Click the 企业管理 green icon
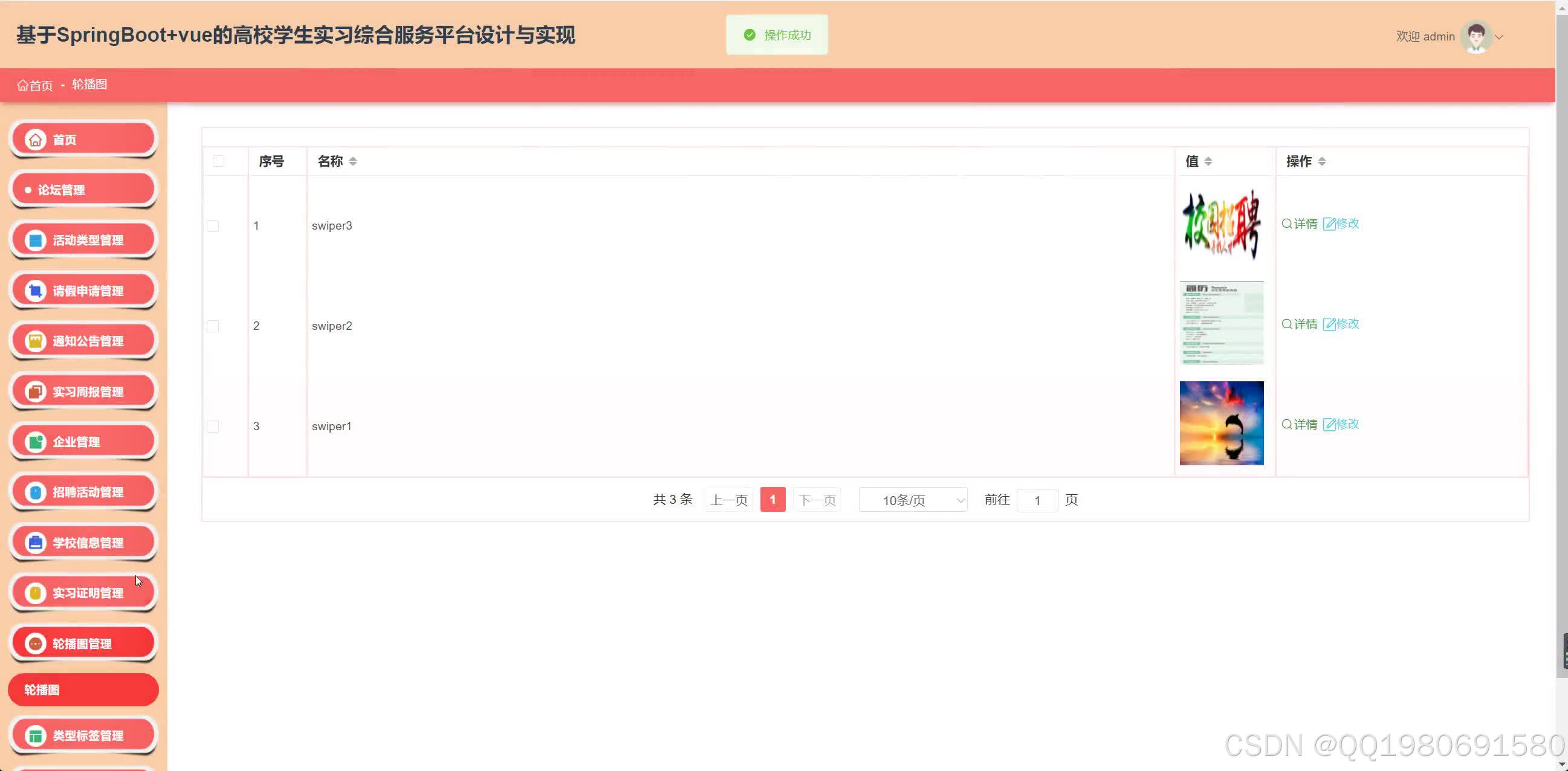1568x771 pixels. click(x=35, y=442)
